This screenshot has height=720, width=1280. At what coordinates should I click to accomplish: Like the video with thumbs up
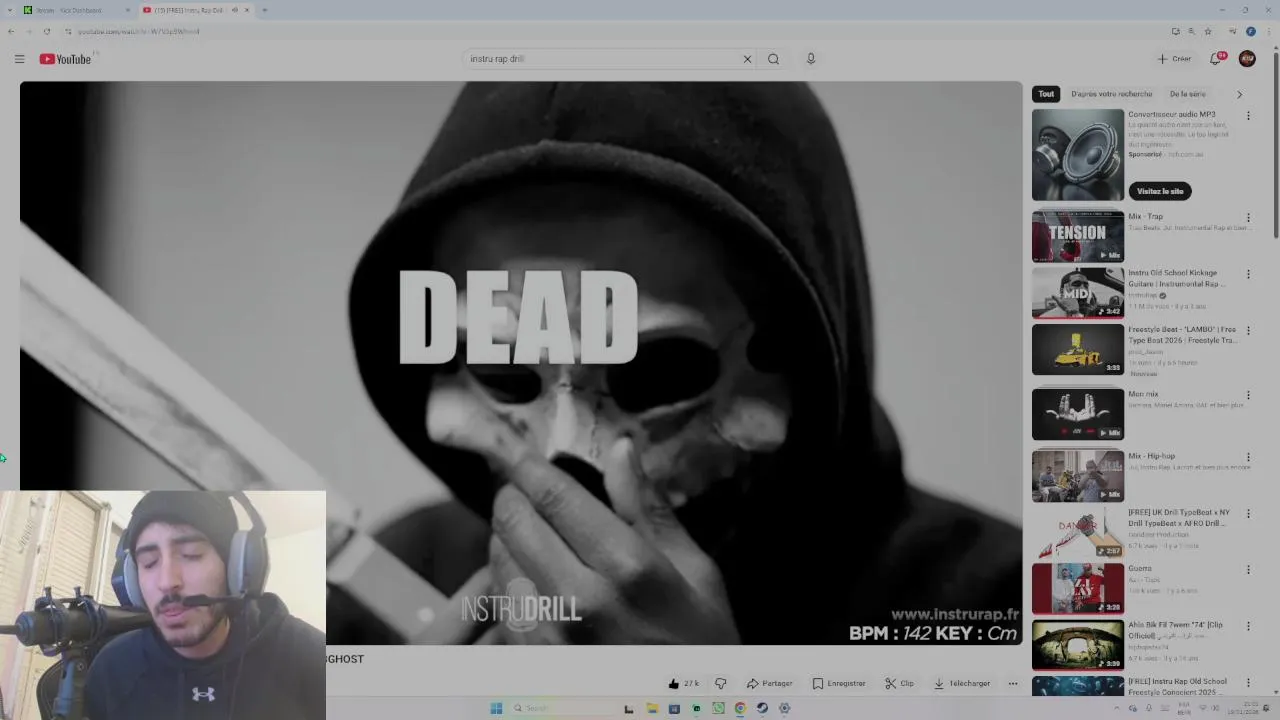(x=684, y=684)
